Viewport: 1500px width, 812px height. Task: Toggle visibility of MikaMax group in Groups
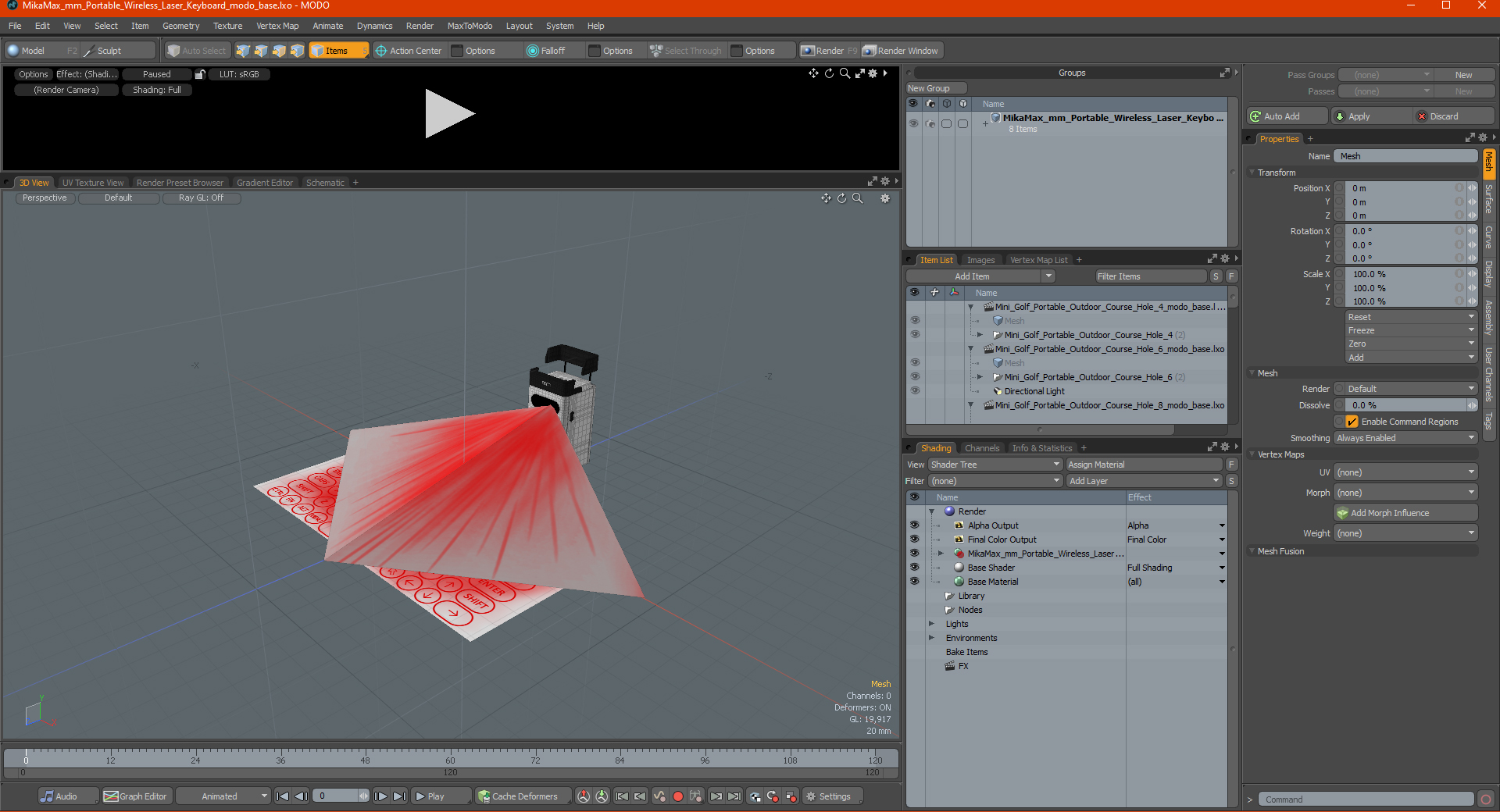[913, 123]
